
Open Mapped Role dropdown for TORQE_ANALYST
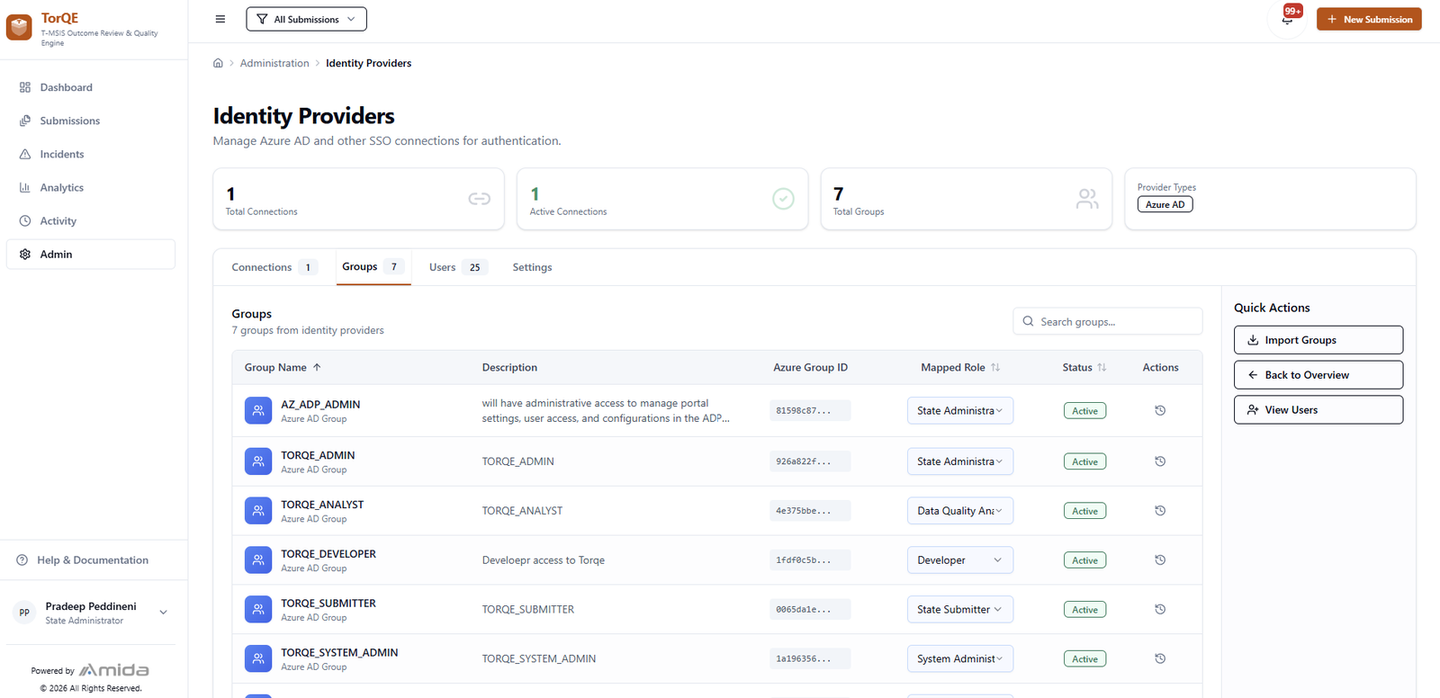coord(960,510)
